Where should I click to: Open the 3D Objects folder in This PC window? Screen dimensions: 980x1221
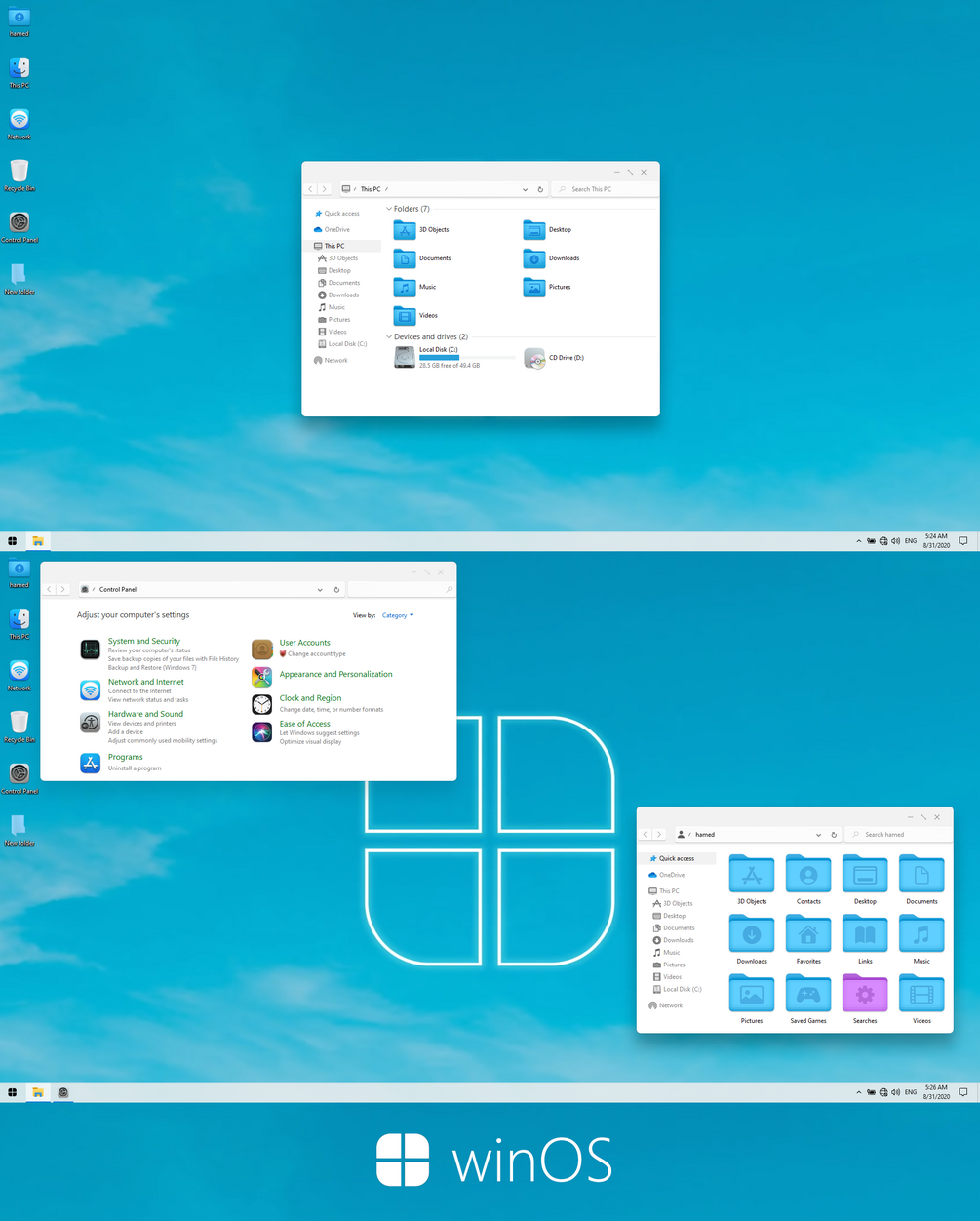[x=405, y=230]
